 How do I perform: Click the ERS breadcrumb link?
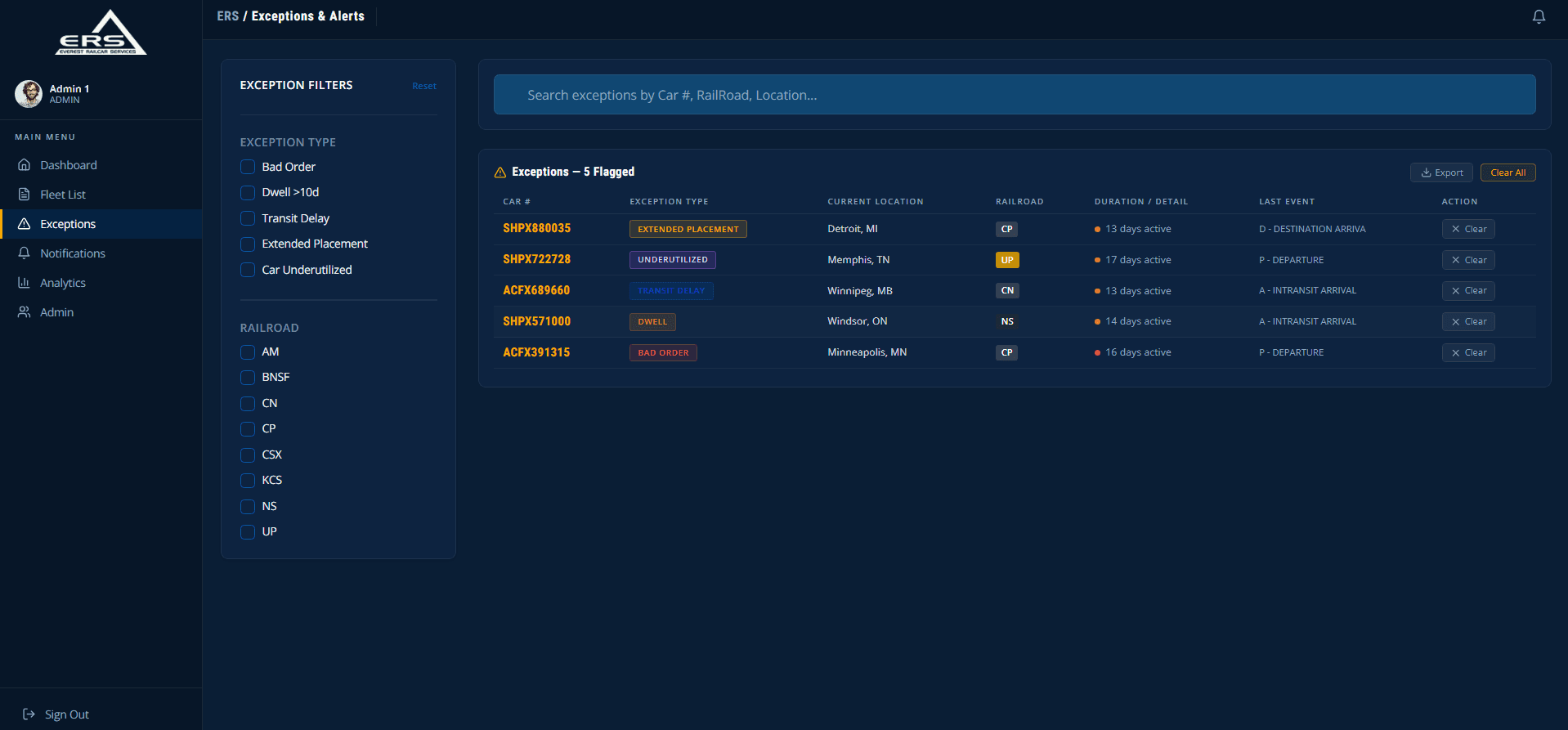(228, 16)
